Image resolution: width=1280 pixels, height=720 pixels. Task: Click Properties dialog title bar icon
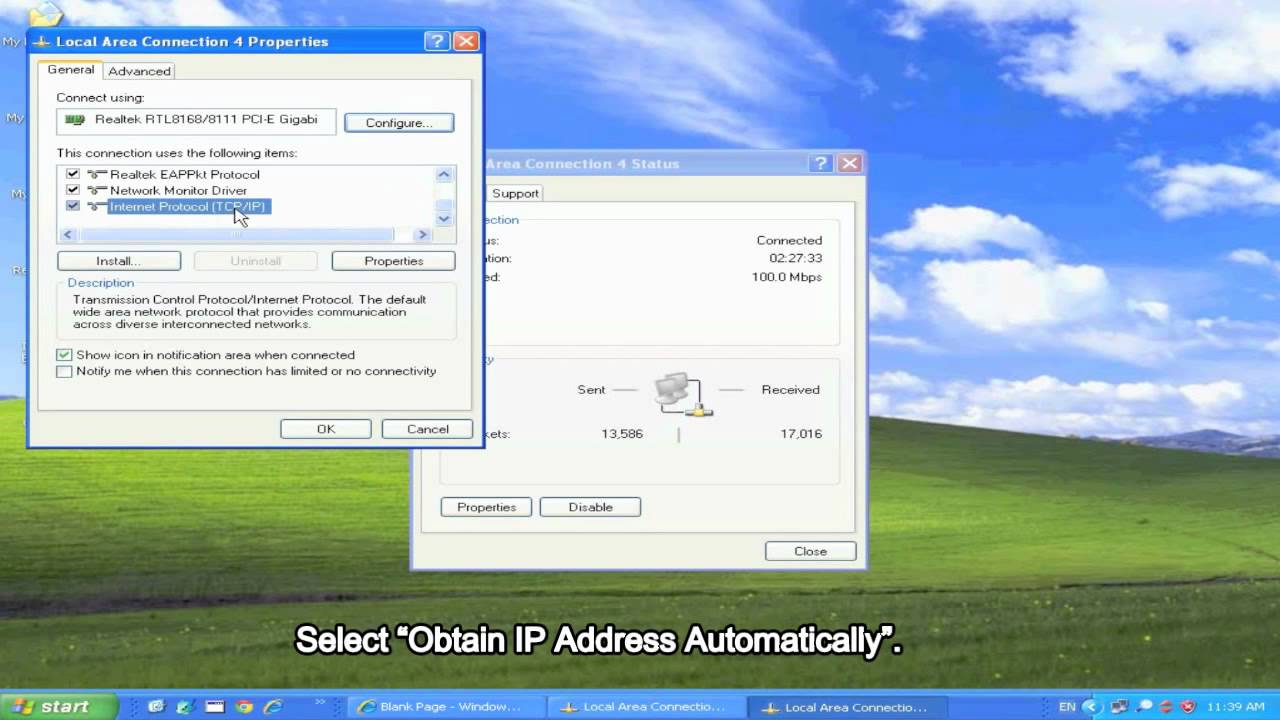pyautogui.click(x=42, y=42)
